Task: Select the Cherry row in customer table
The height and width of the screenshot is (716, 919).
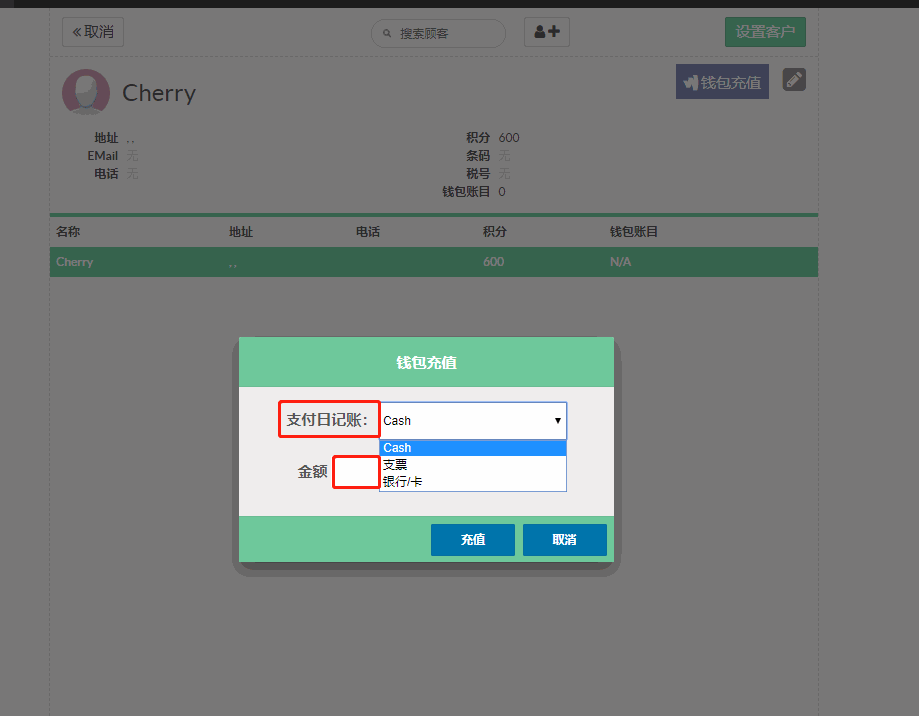Action: [x=433, y=262]
